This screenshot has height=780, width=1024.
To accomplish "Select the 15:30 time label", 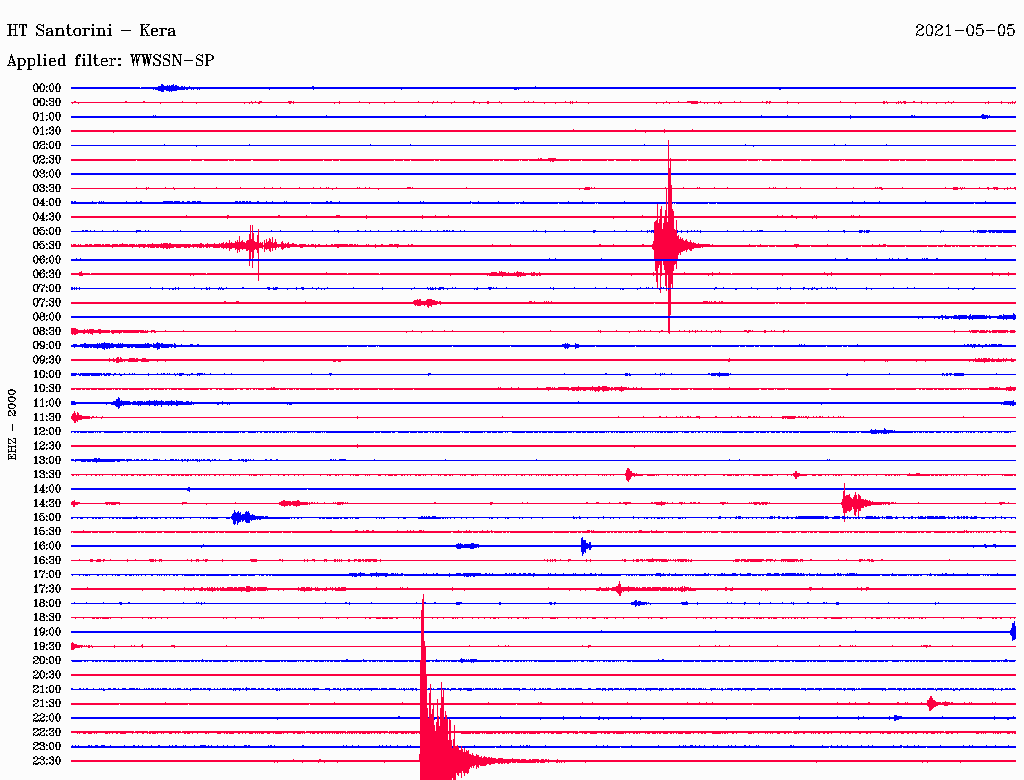I will (x=47, y=532).
